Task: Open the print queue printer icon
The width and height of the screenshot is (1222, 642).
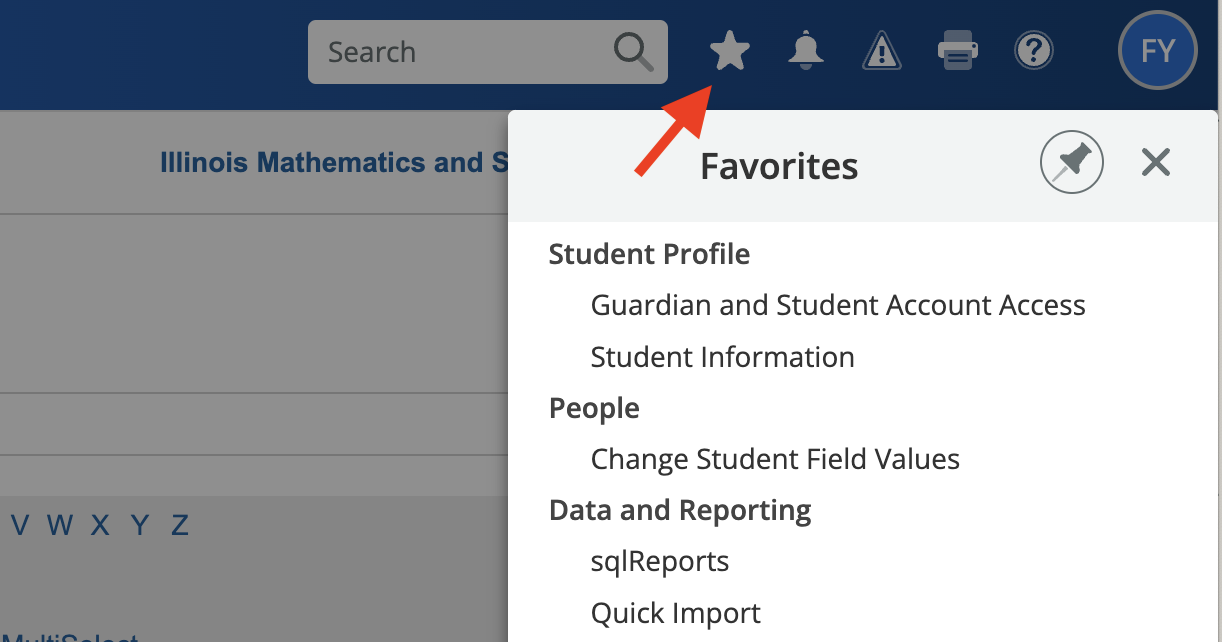Action: 957,51
